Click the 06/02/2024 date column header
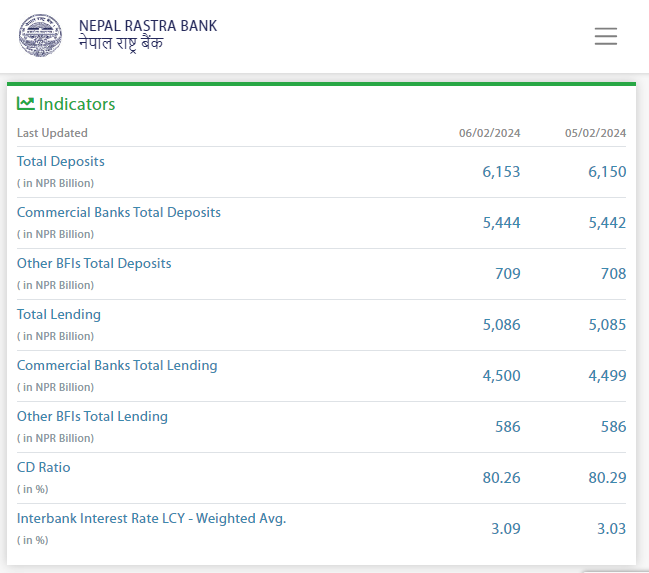Viewport: 649px width, 573px height. pos(489,133)
